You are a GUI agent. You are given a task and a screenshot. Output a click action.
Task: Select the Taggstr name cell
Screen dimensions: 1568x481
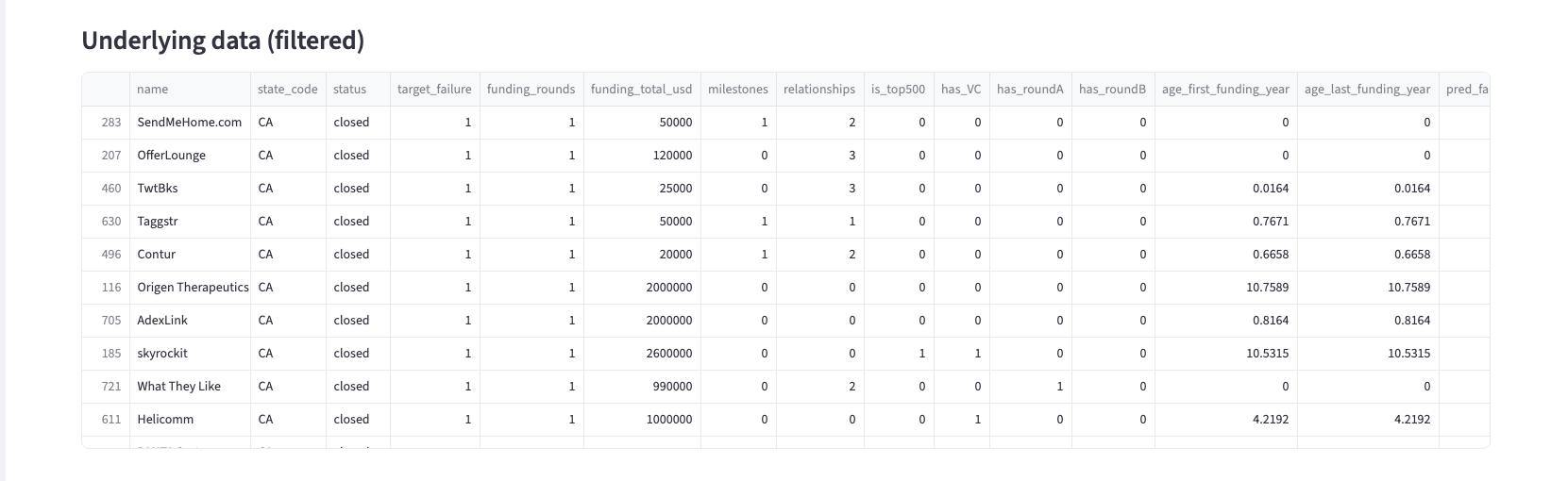pos(190,222)
